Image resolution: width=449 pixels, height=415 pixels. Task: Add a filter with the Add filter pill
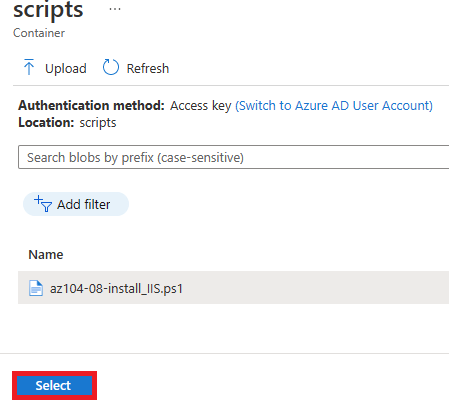[x=76, y=204]
